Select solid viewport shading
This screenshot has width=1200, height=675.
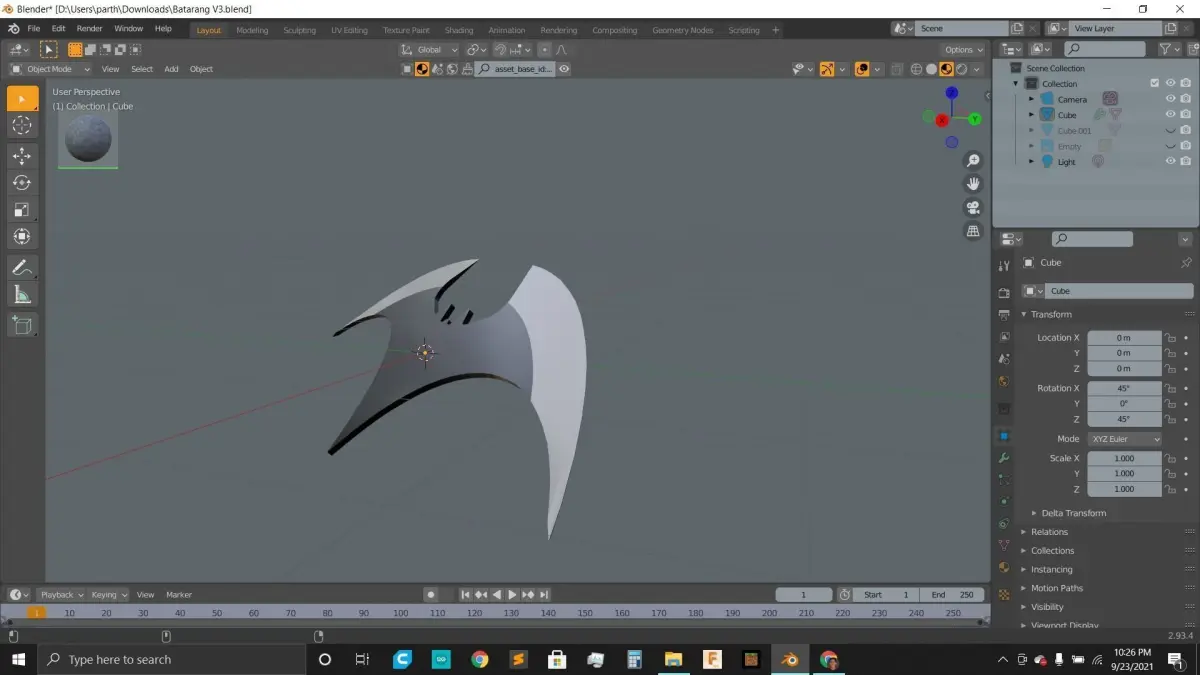[x=931, y=69]
